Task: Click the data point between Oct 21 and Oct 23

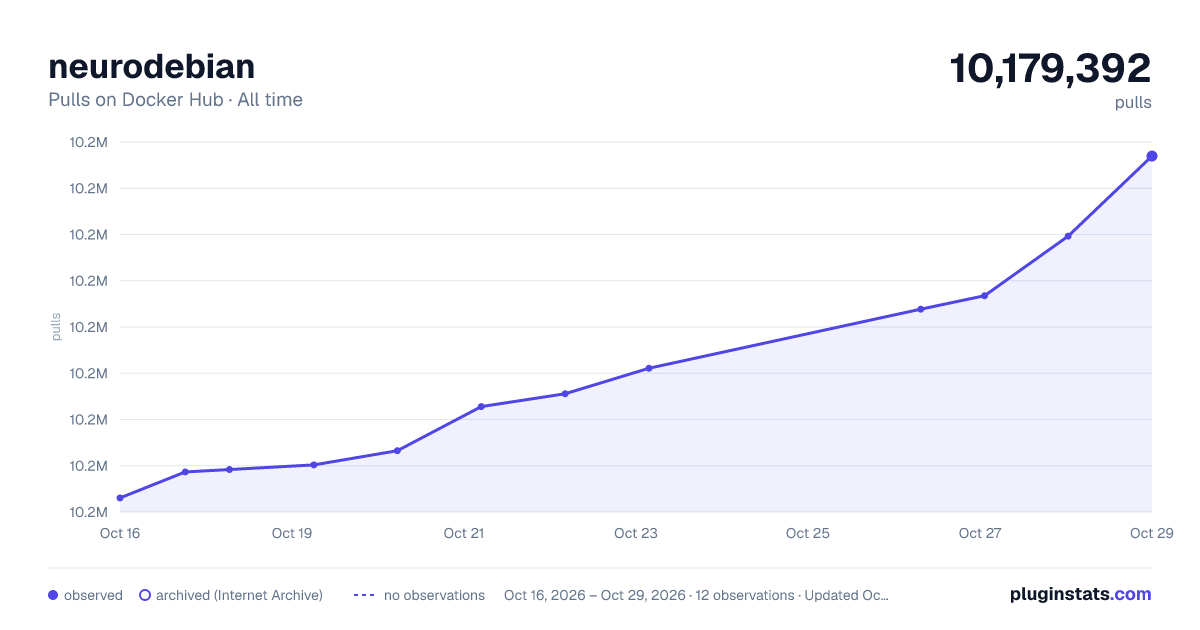Action: pos(565,394)
